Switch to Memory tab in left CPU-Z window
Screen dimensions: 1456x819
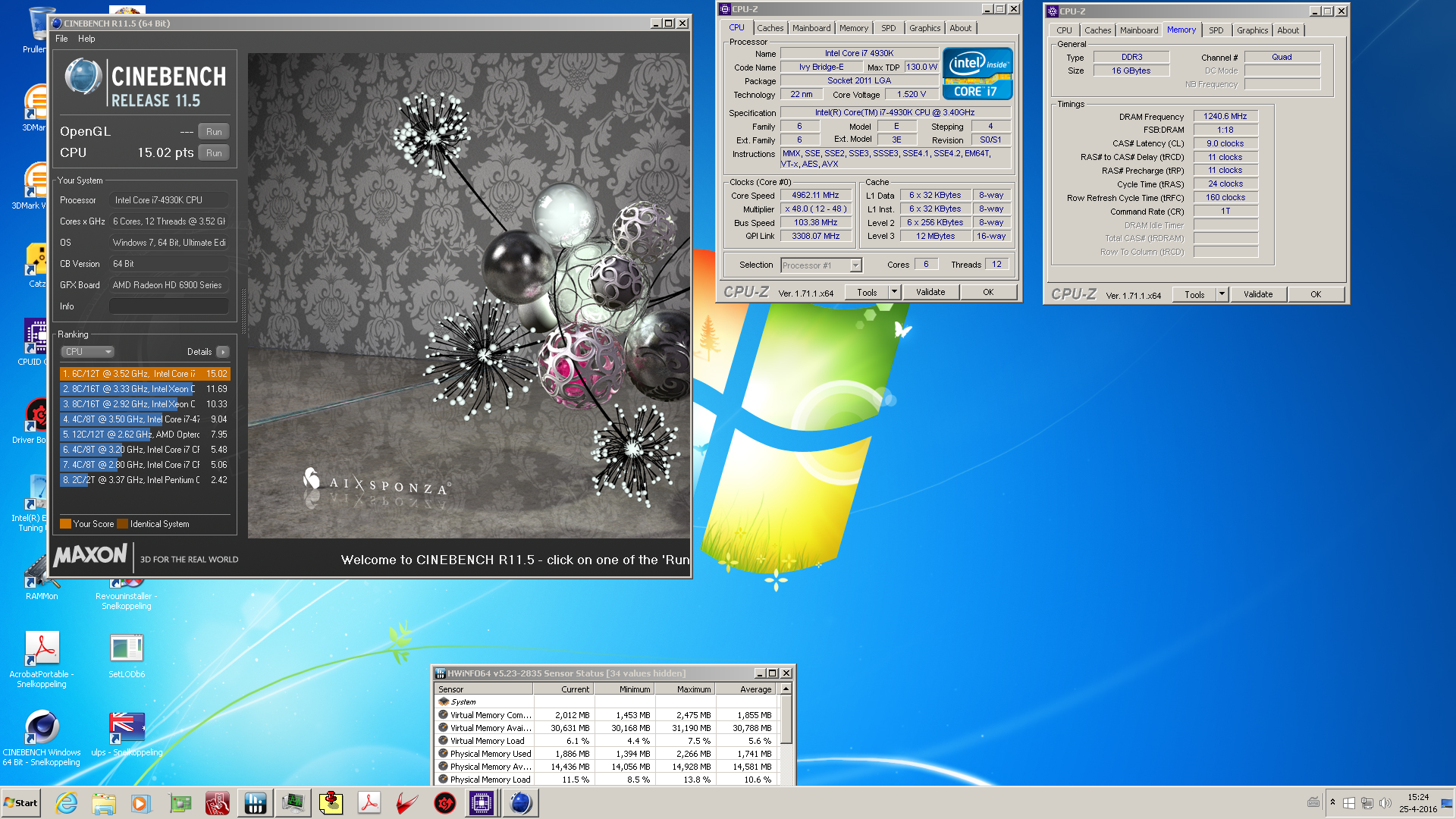click(x=854, y=28)
